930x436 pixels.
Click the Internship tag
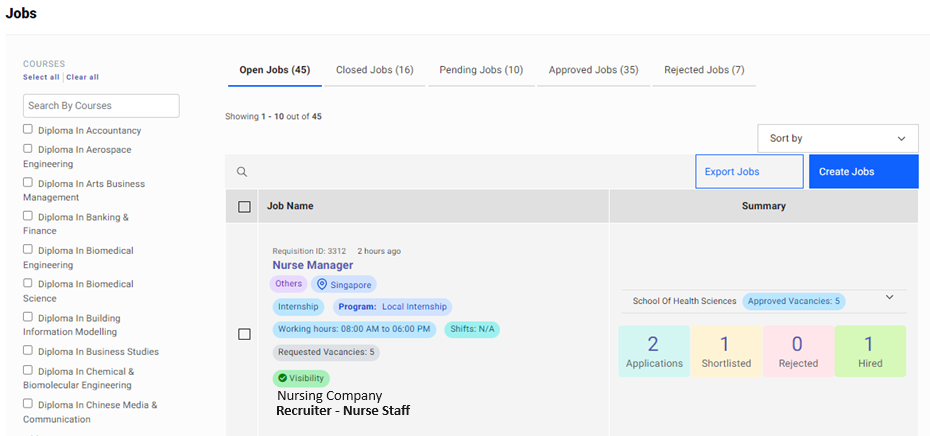click(299, 307)
